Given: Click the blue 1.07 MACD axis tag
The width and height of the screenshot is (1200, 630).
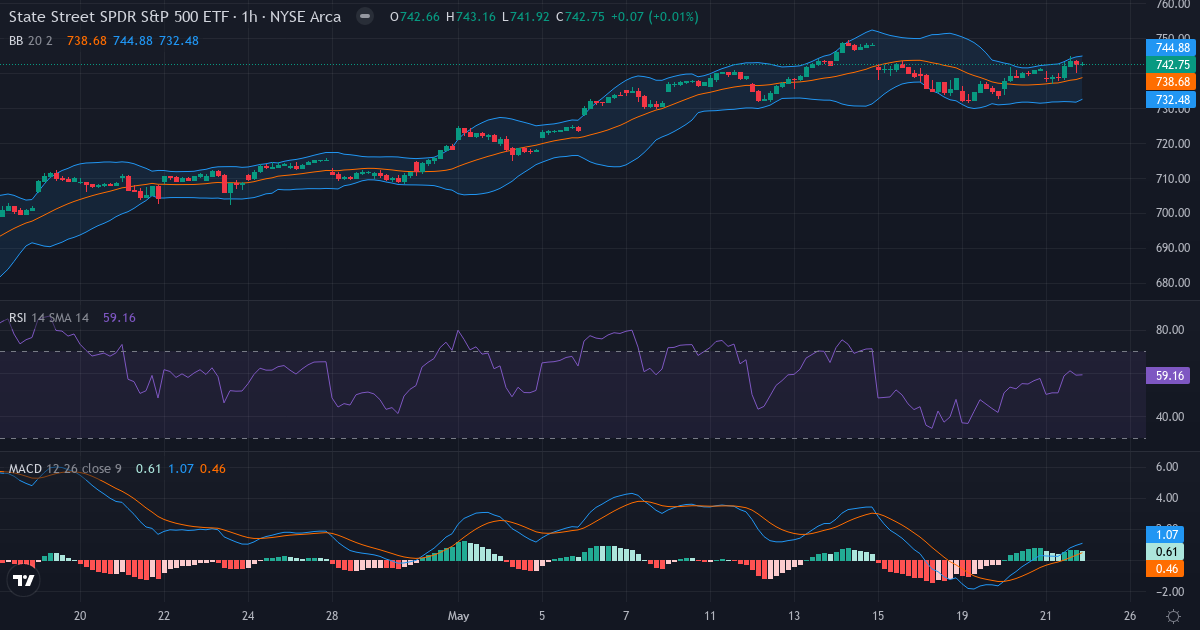Looking at the screenshot, I should coord(1165,535).
